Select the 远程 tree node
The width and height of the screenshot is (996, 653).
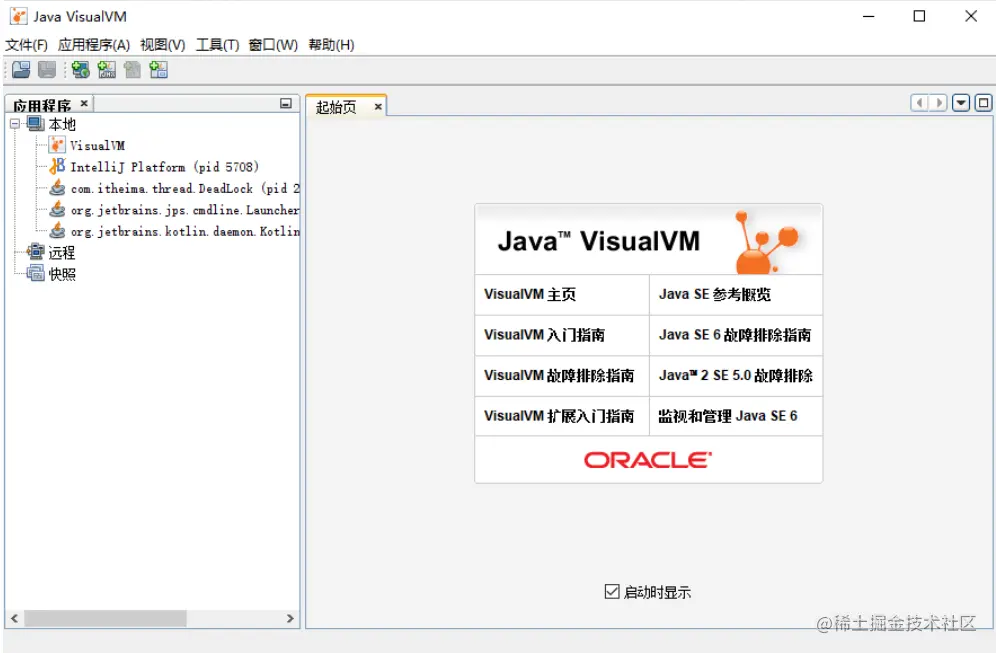62,252
